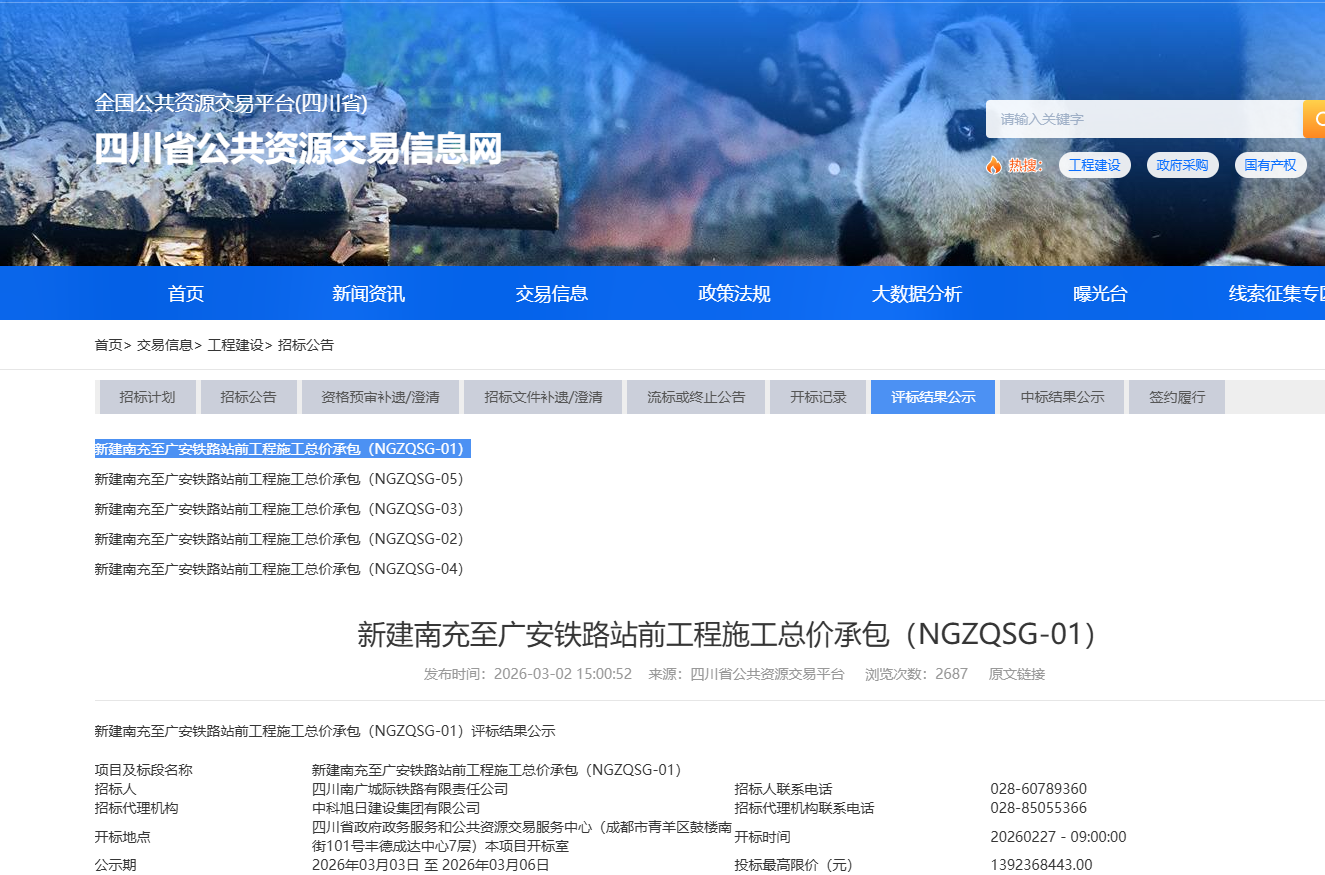
Task: Select the 政府采购 hot search tag
Action: click(1182, 165)
